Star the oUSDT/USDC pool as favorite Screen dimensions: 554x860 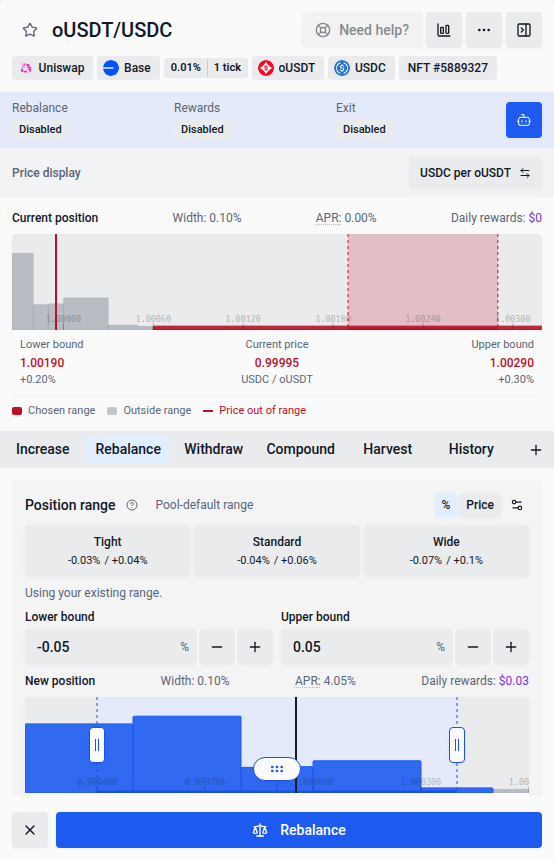[x=30, y=30]
